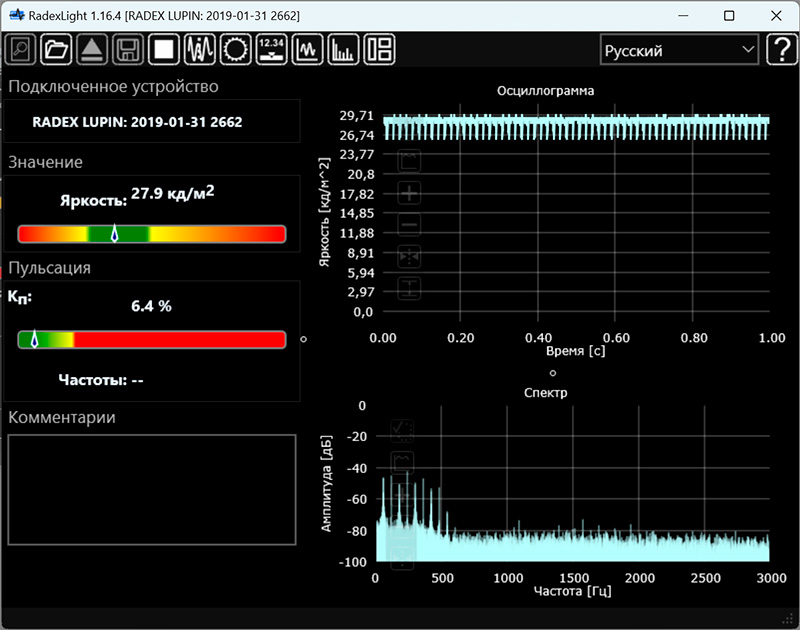The width and height of the screenshot is (800, 630).
Task: Save data with the floppy disk icon
Action: click(x=128, y=49)
